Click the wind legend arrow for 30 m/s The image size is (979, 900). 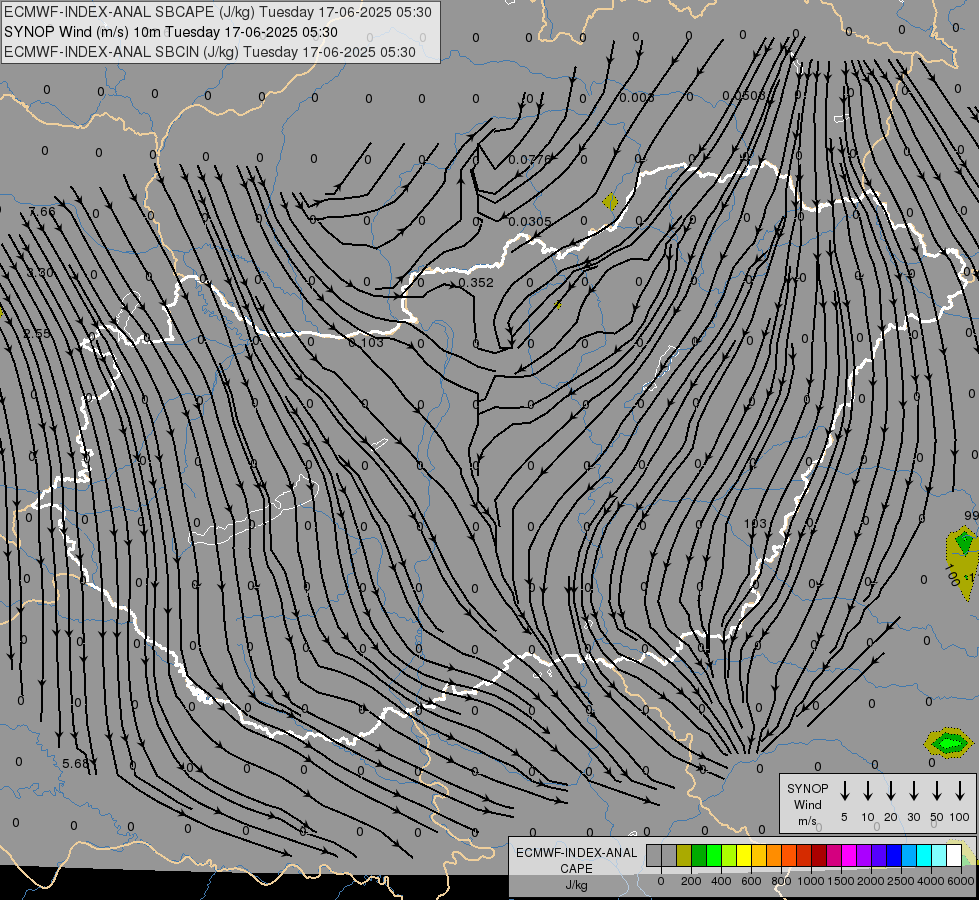point(913,791)
